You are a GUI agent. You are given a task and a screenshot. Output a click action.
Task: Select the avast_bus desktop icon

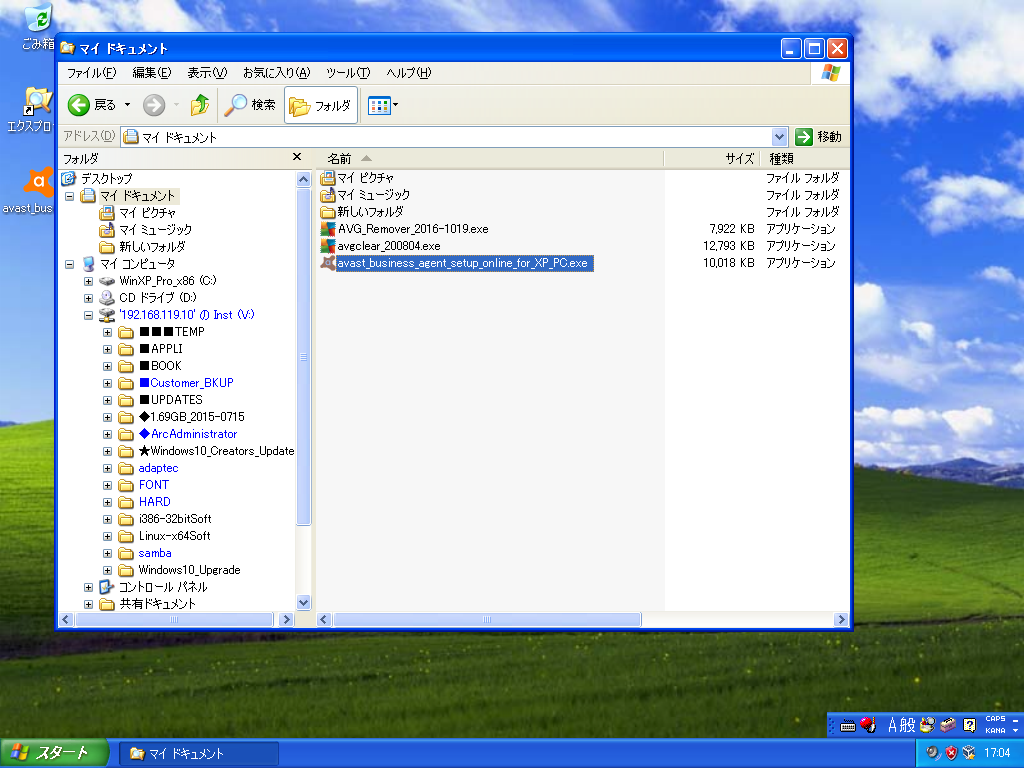[x=29, y=191]
